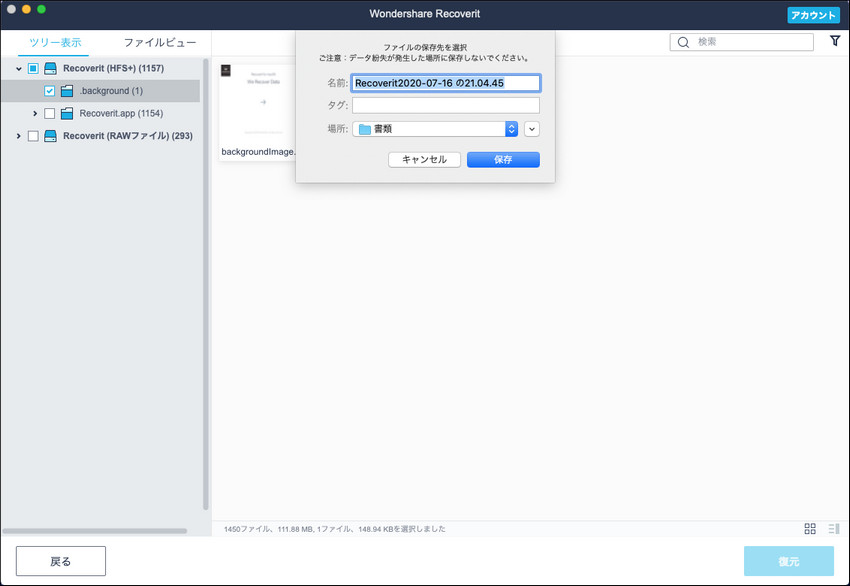Click the Recoverit (HFS+) drive icon
This screenshot has height=586, width=850.
[50, 68]
